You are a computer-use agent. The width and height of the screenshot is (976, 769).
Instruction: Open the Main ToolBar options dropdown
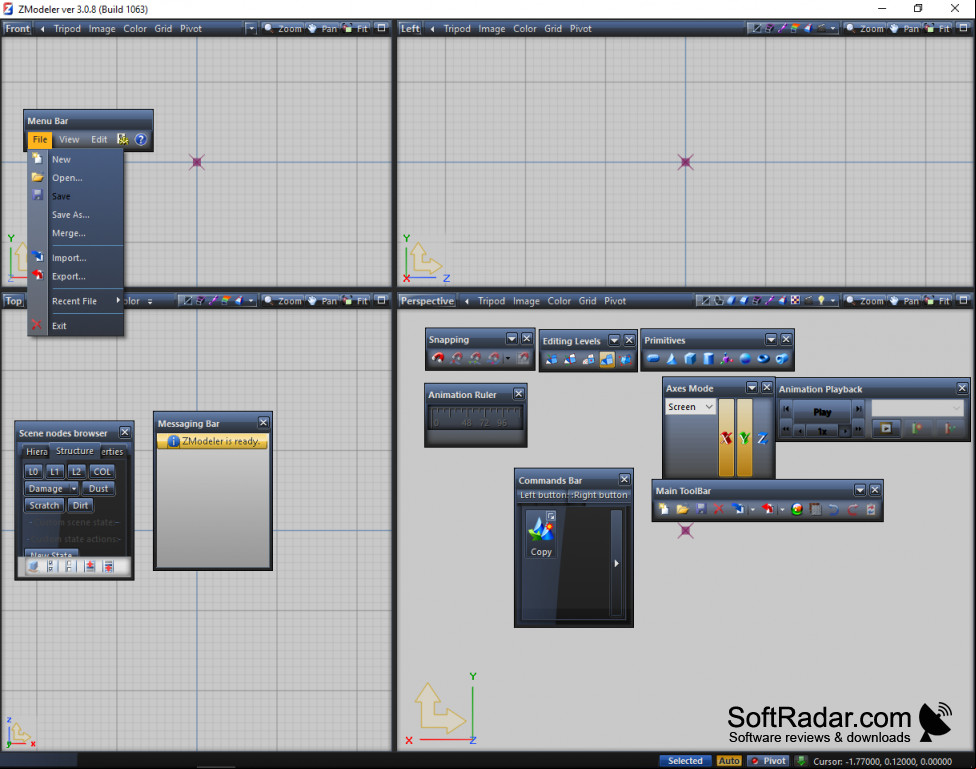click(860, 490)
